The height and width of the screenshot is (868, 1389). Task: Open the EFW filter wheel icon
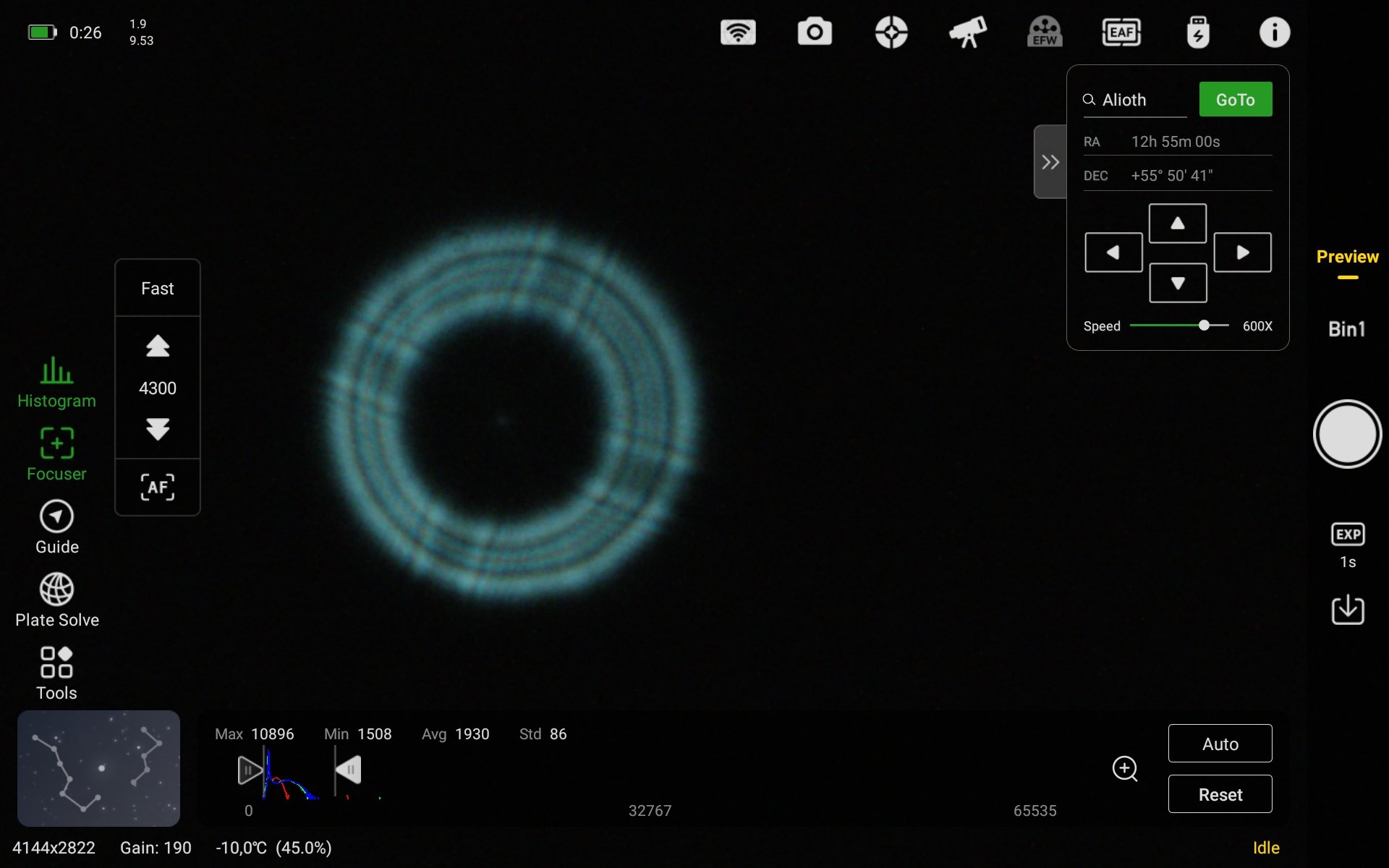(1045, 33)
